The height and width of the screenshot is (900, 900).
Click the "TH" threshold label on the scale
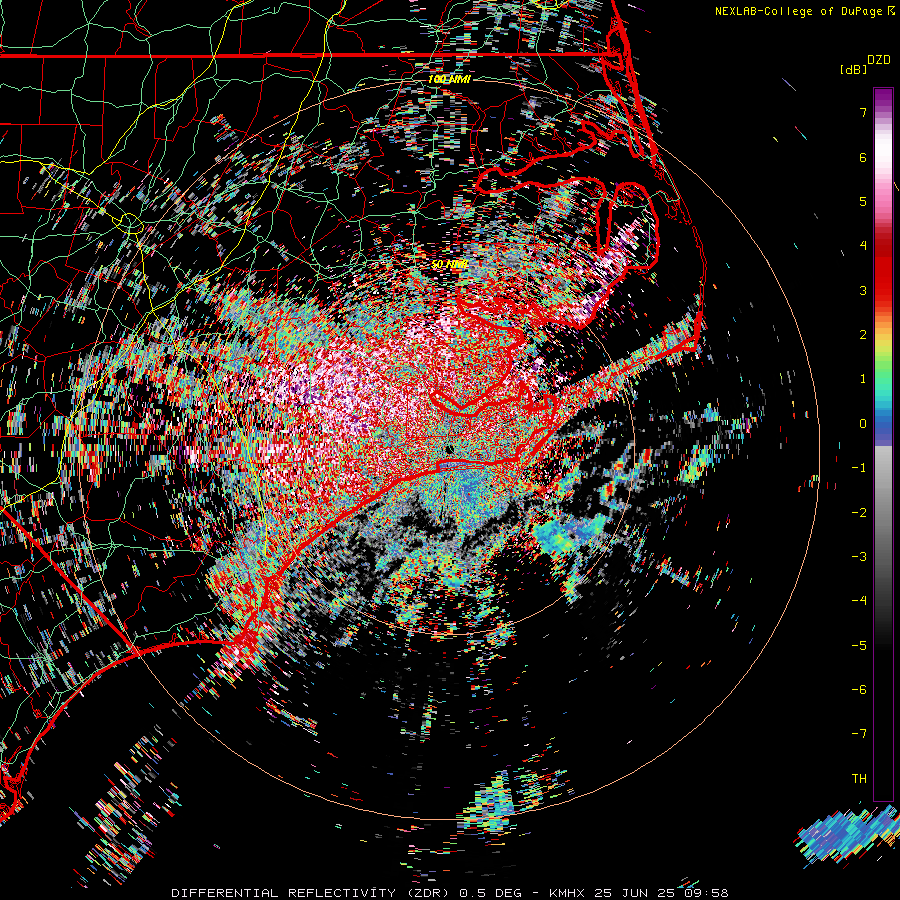tap(859, 779)
